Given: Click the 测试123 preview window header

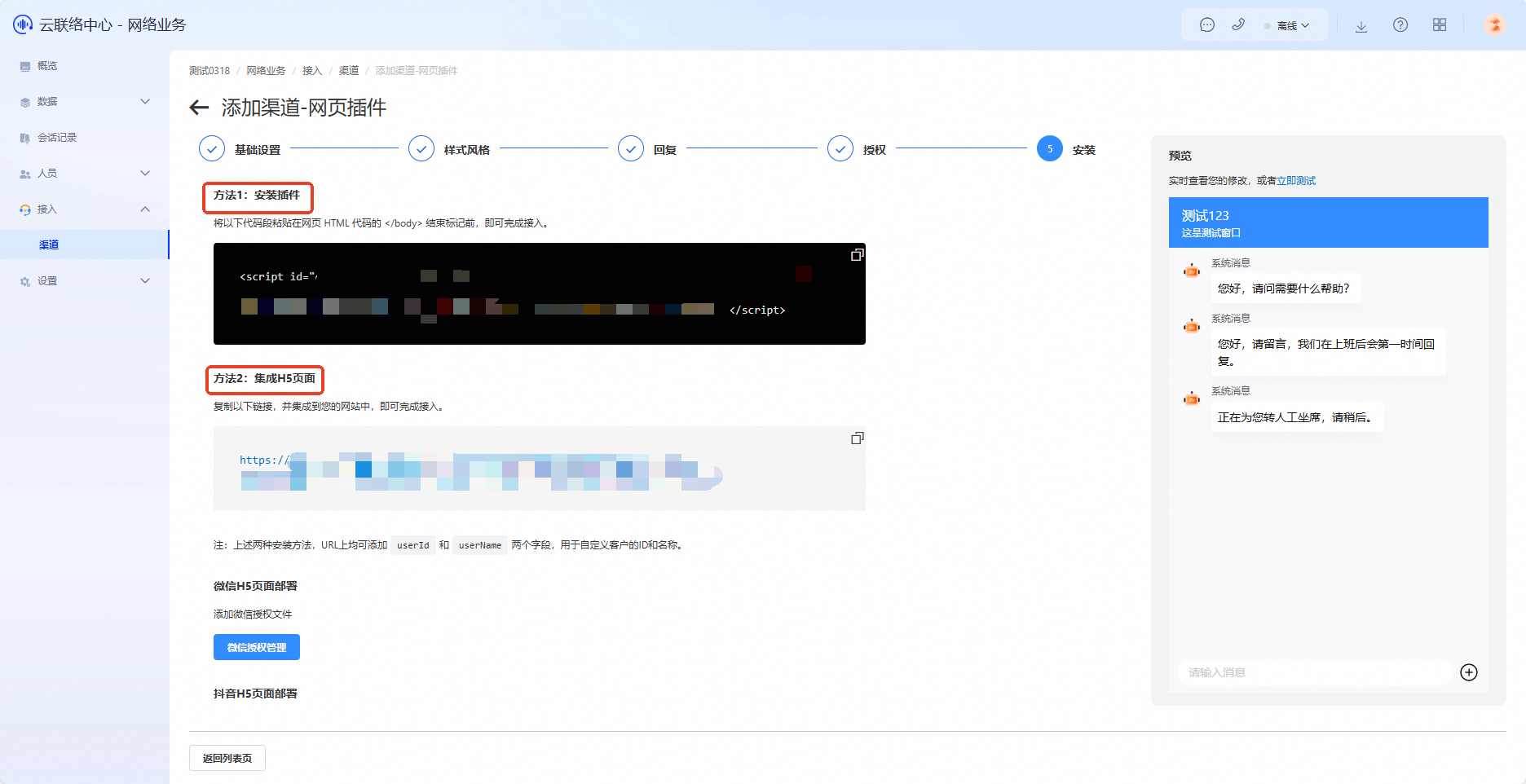Looking at the screenshot, I should 1329,222.
